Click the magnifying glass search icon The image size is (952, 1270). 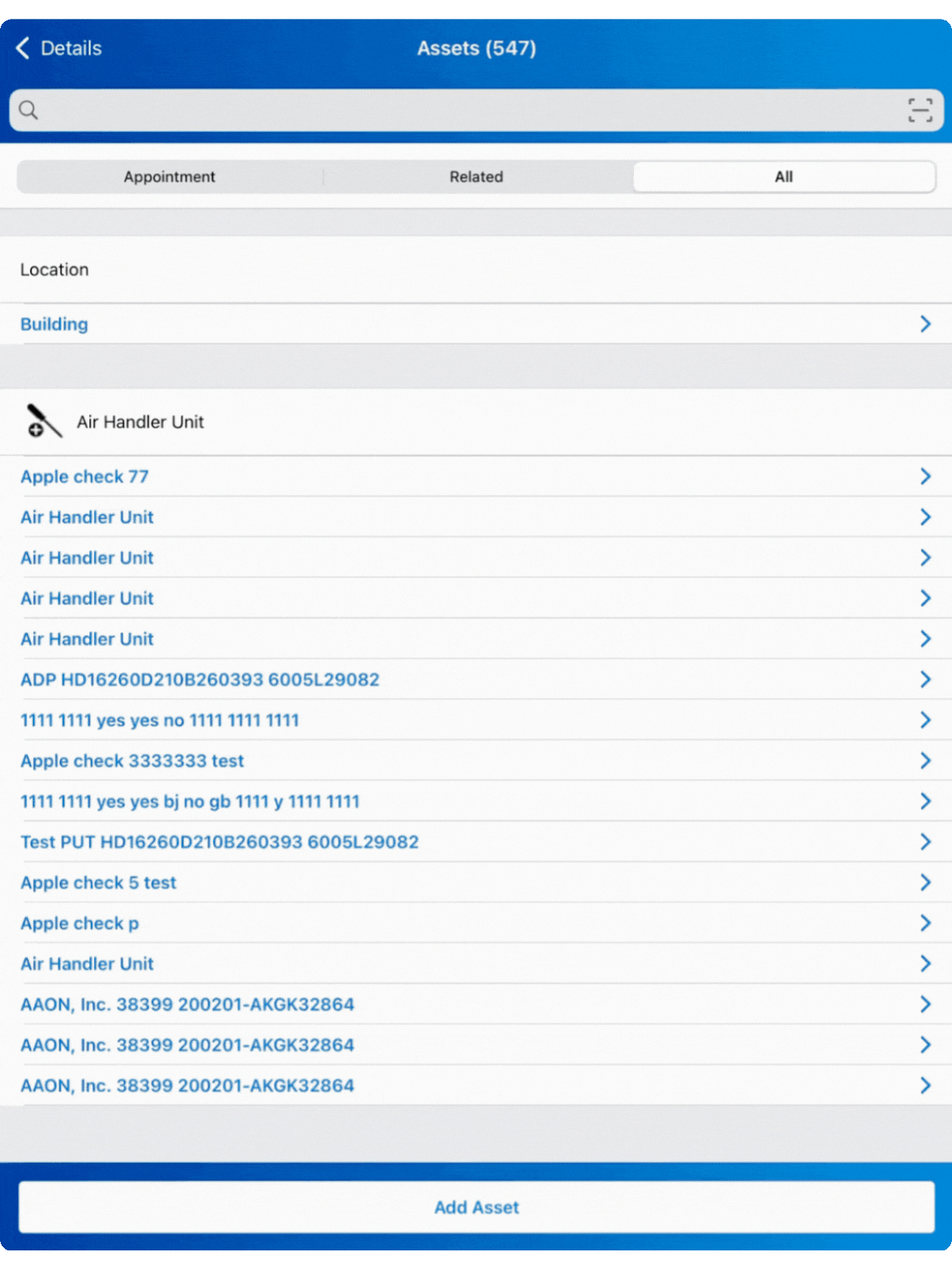29,111
